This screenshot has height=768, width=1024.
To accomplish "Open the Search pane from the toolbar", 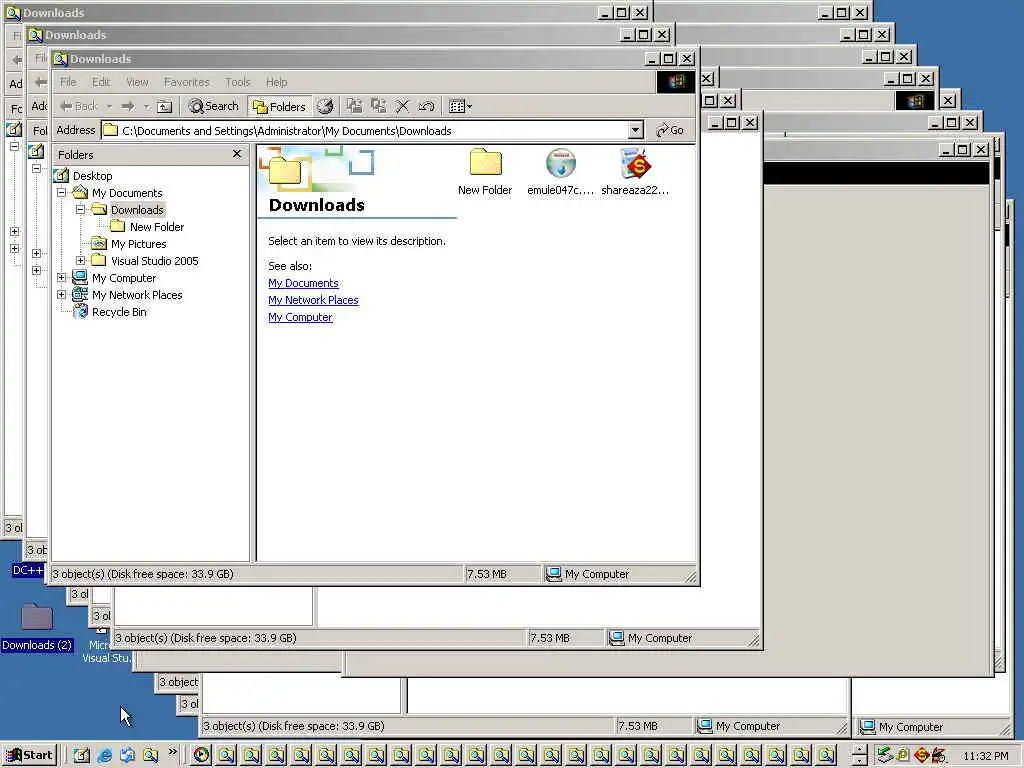I will click(214, 106).
